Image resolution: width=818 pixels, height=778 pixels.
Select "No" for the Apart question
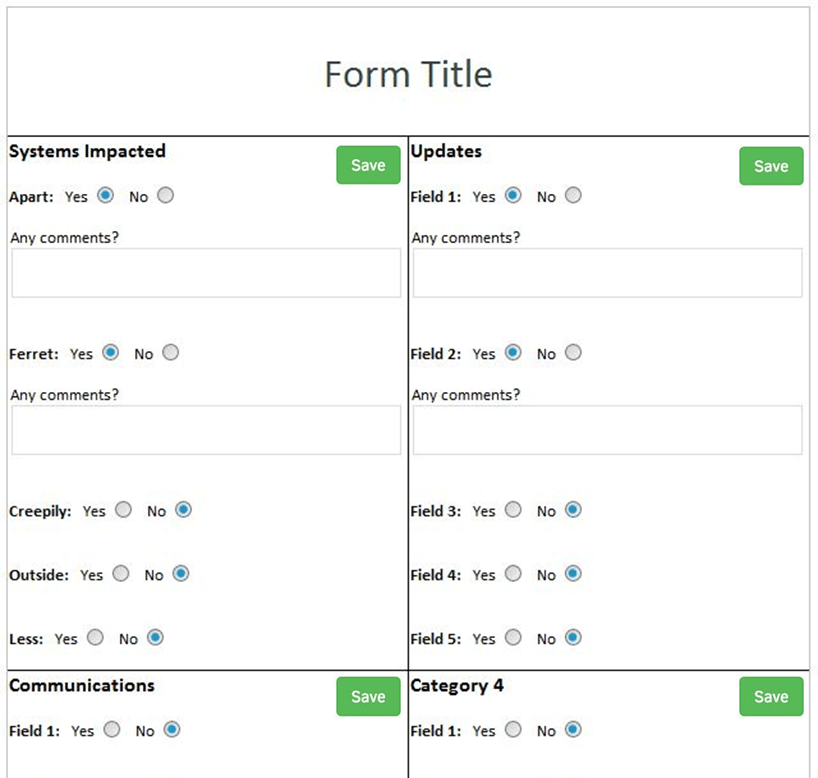(164, 195)
